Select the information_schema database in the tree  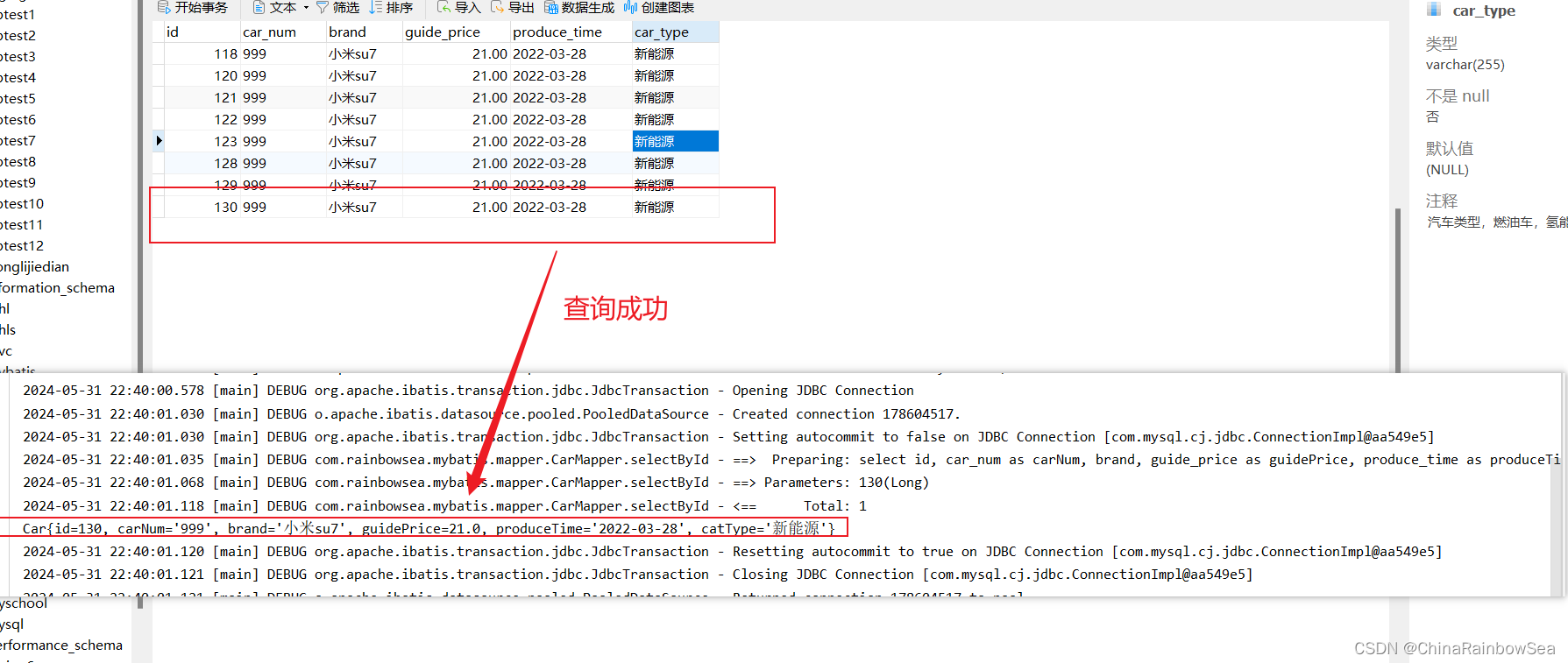(57, 288)
